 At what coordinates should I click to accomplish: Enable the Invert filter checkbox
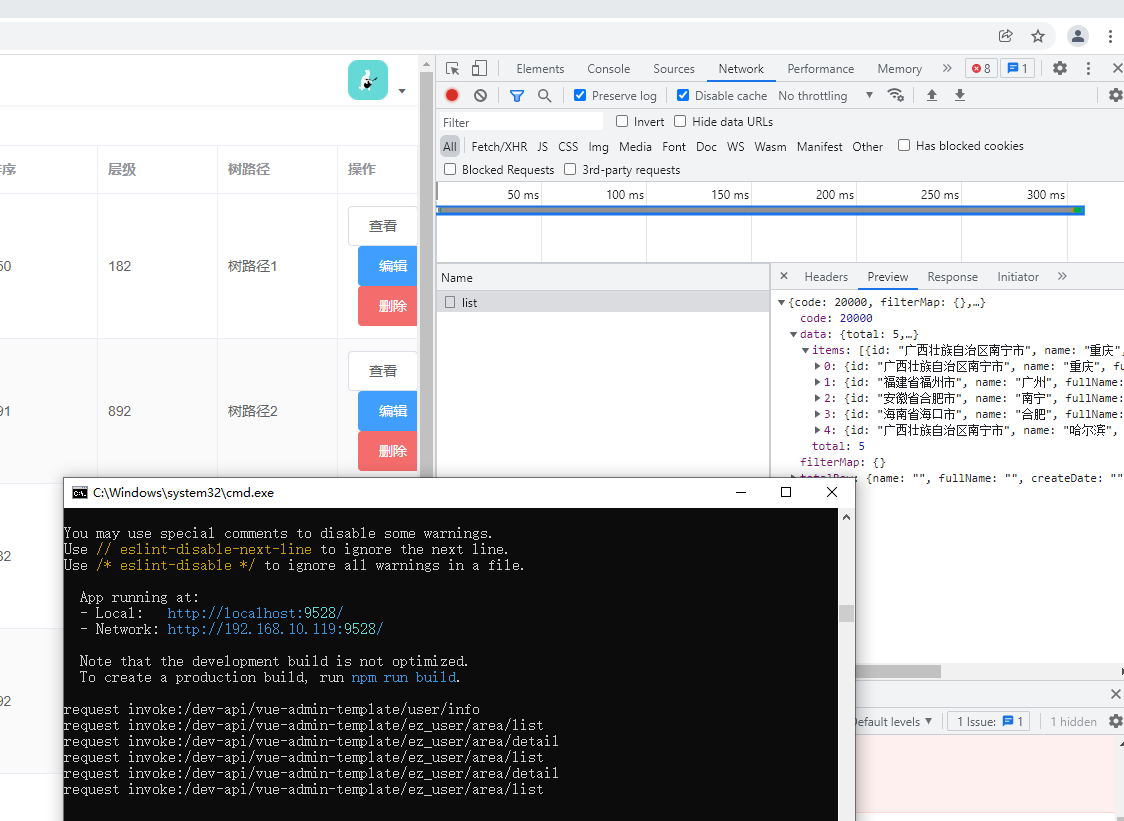[x=621, y=121]
